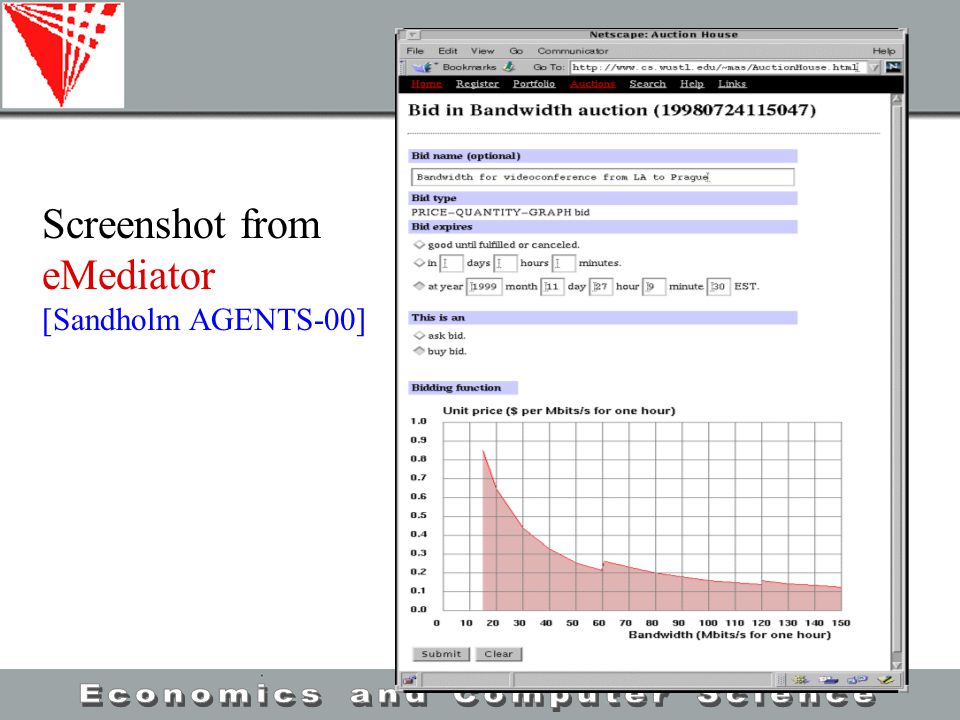The image size is (960, 720).
Task: Select 'good until fulfilled or canceled' option
Action: [419, 244]
